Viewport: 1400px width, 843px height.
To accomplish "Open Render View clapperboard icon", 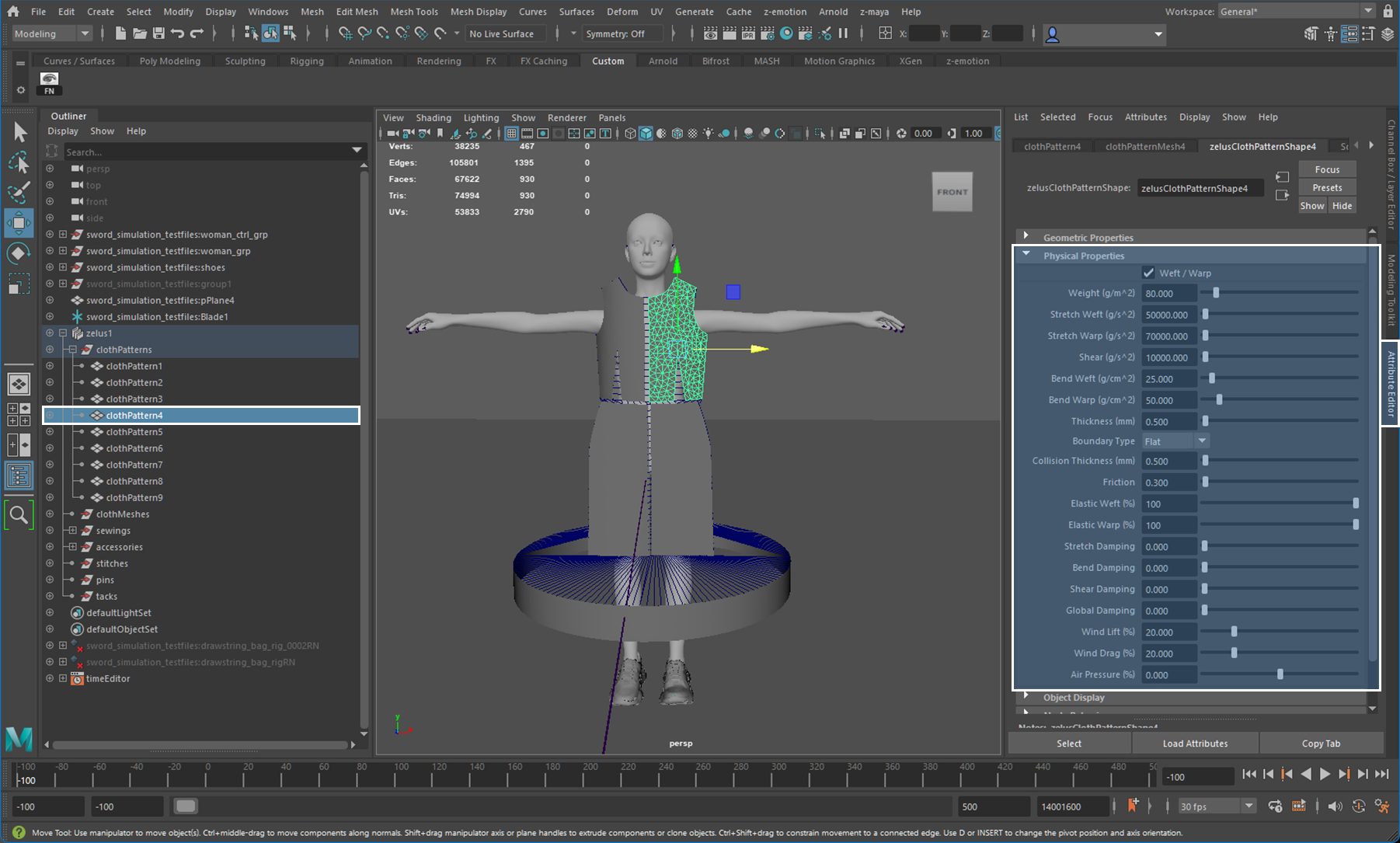I will point(710,33).
